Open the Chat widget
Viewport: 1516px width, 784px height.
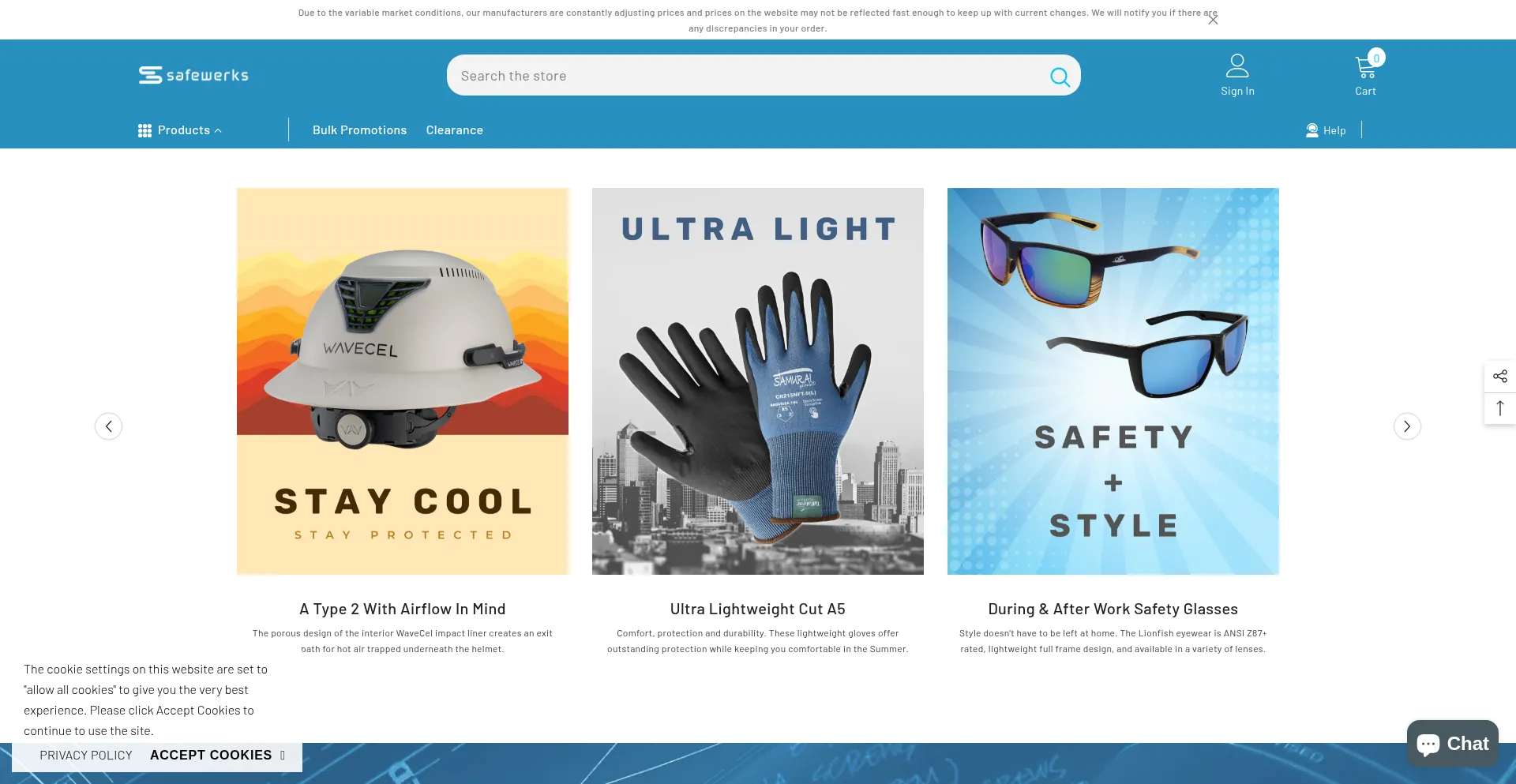(1452, 744)
